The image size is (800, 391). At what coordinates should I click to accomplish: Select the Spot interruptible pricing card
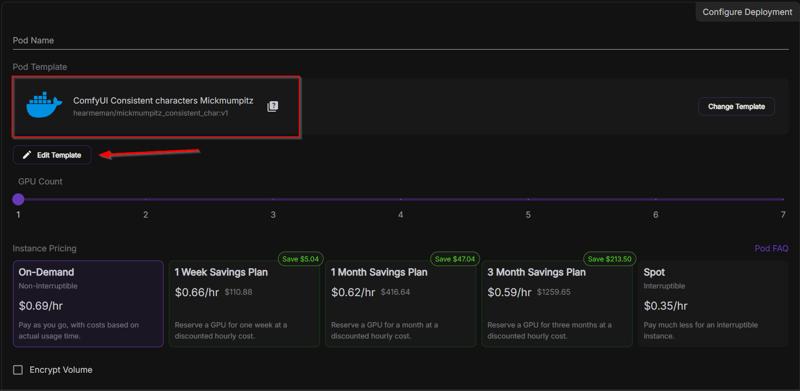click(x=713, y=304)
